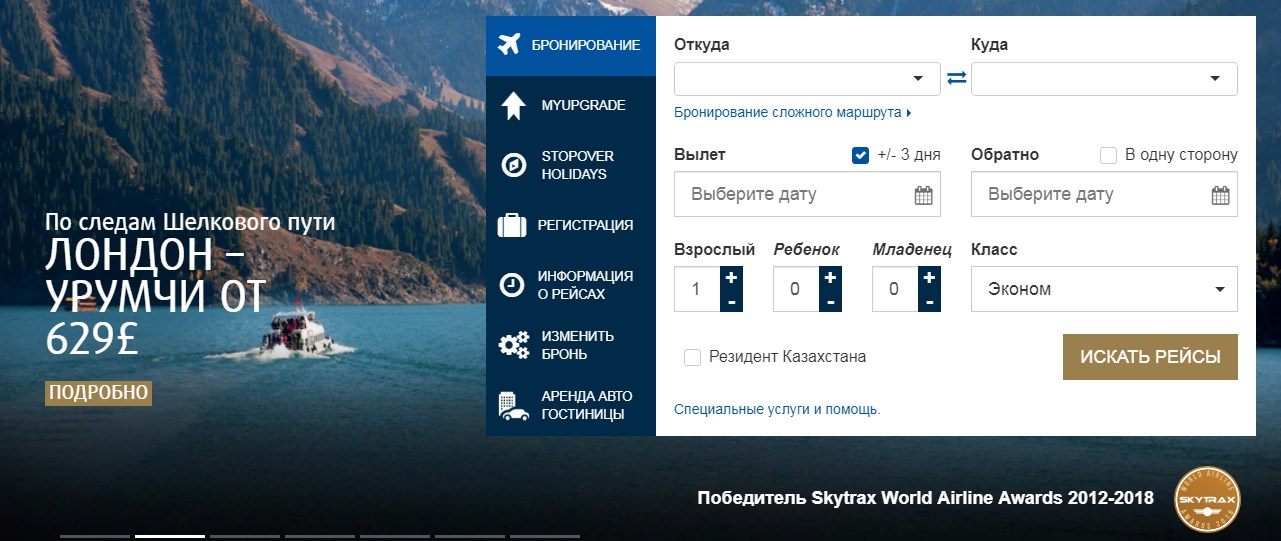Enable the В одну сторону checkbox
The width and height of the screenshot is (1281, 541).
click(1108, 155)
